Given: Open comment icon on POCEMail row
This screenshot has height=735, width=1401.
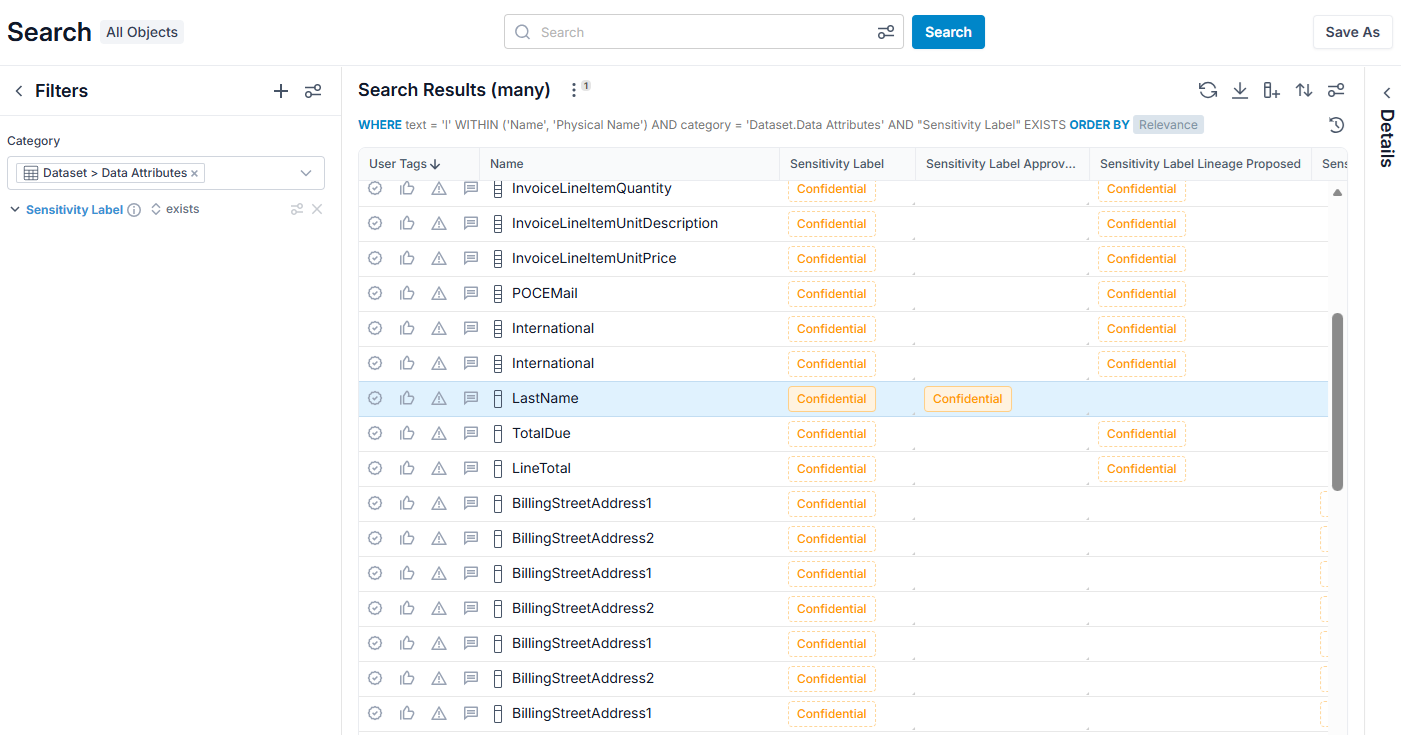Looking at the screenshot, I should [x=471, y=293].
